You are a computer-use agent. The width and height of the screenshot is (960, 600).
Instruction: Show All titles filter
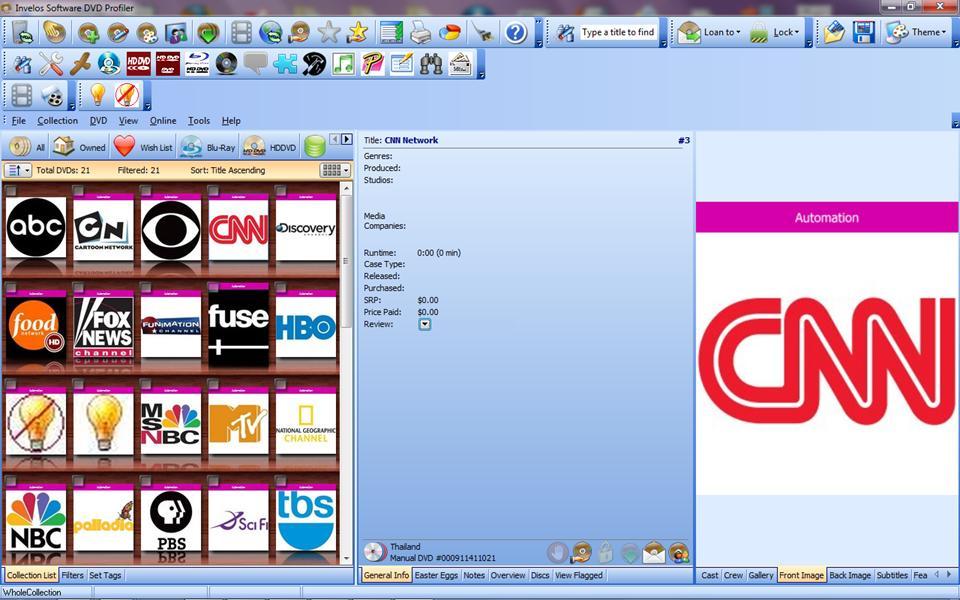pyautogui.click(x=28, y=147)
